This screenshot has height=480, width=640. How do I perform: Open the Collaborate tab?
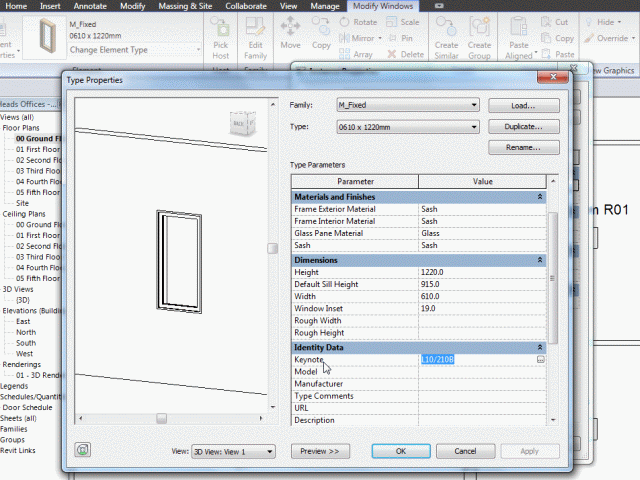tap(246, 6)
